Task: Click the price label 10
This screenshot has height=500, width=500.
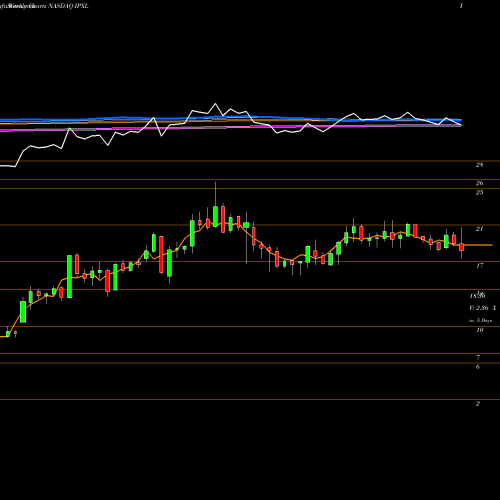Action: (479, 330)
